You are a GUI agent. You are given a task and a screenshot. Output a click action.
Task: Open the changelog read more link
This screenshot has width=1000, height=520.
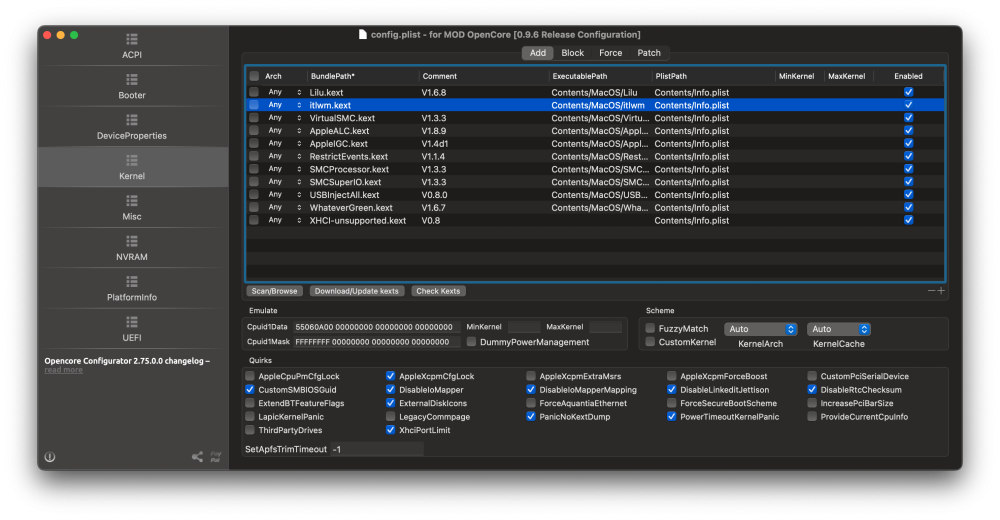pyautogui.click(x=63, y=370)
